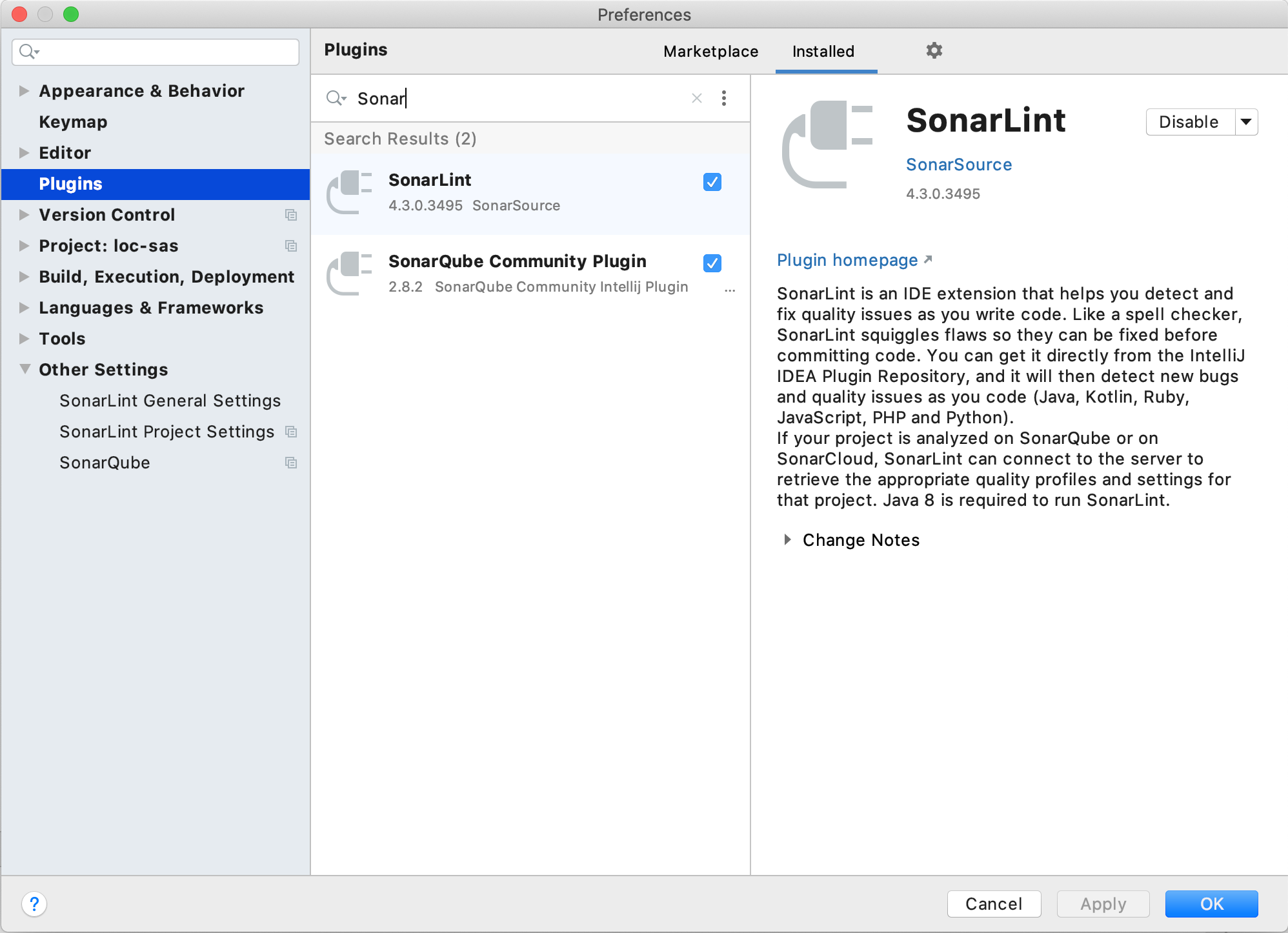The height and width of the screenshot is (933, 1288).
Task: Click the SonarLint plugin icon
Action: (x=353, y=192)
